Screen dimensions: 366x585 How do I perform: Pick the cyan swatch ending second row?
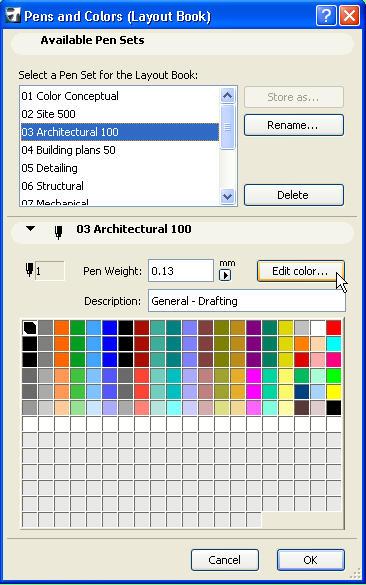click(334, 344)
